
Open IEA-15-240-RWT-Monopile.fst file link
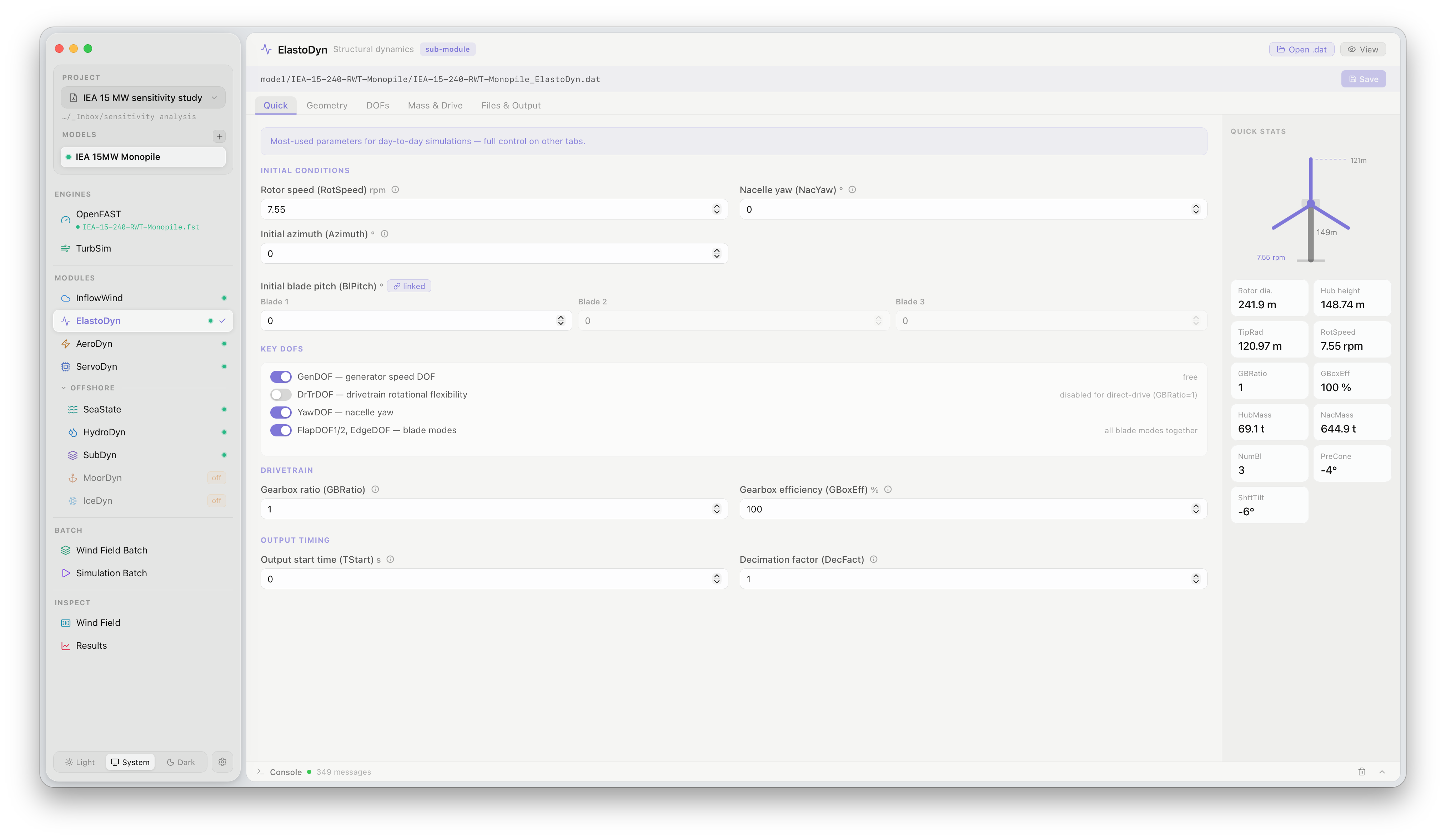141,227
